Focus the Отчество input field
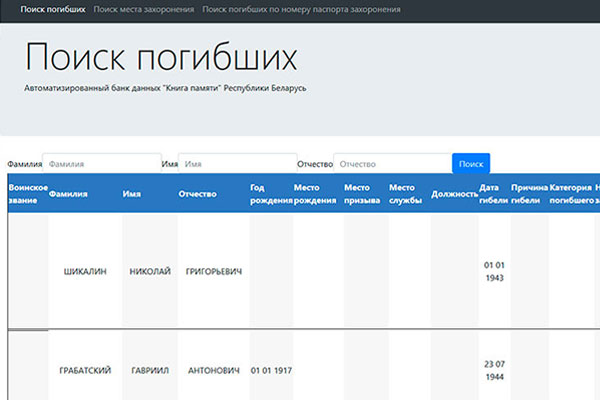This screenshot has width=600, height=400. (393, 164)
